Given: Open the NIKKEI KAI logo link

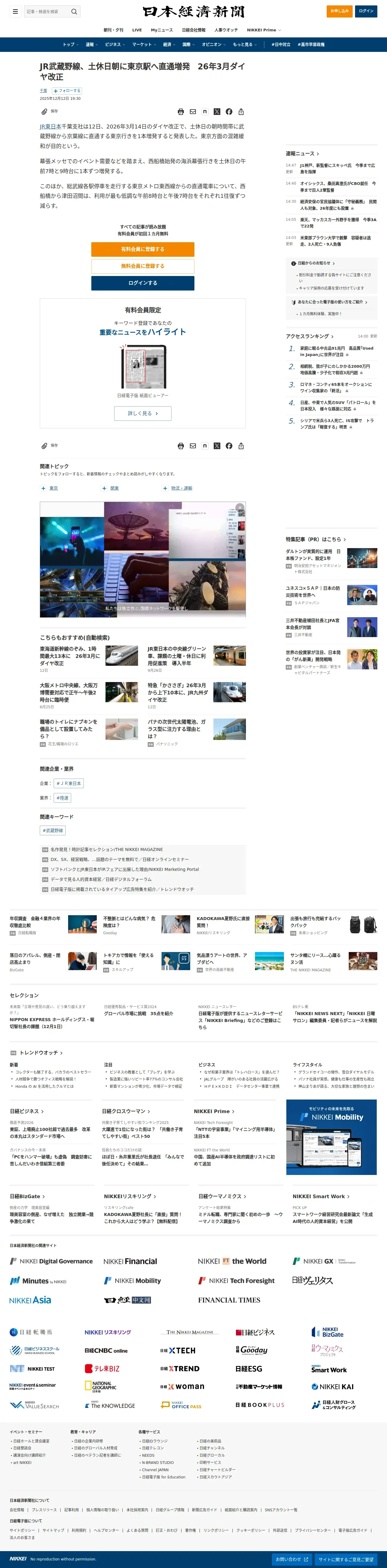Looking at the screenshot, I should (x=332, y=1387).
